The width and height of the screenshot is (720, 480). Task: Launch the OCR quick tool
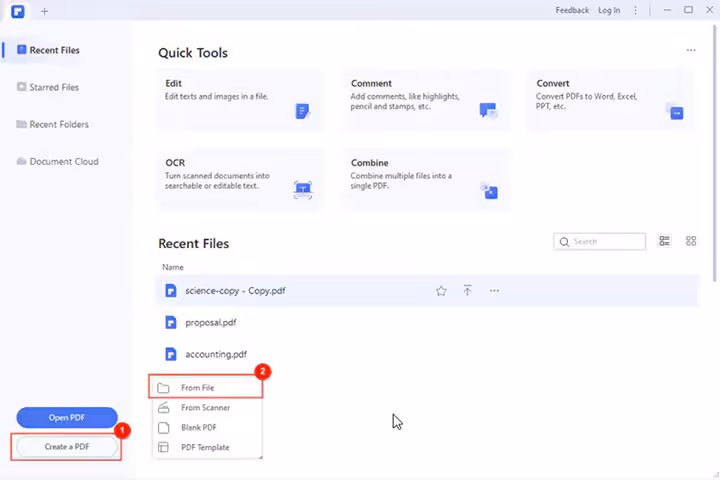[238, 176]
